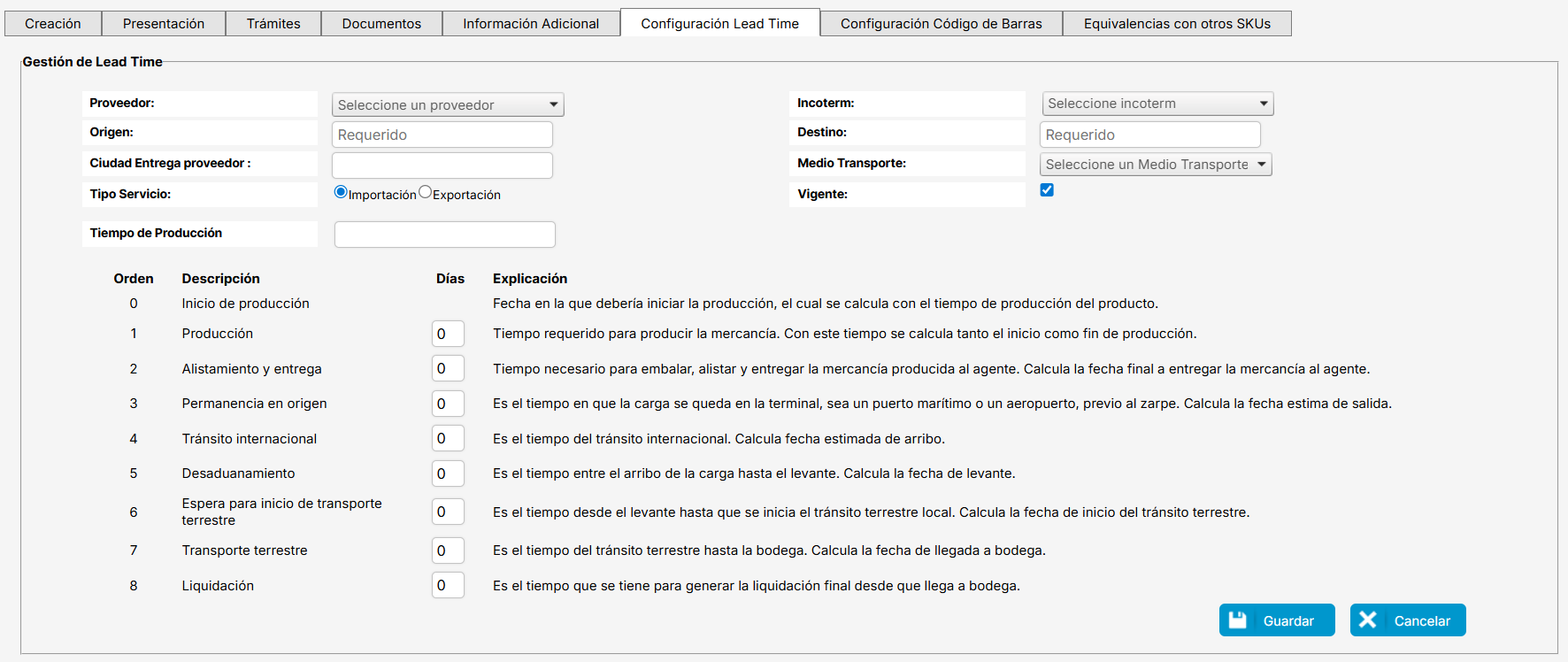Go to Configuración Código de Barras tab
The image size is (1568, 662).
pyautogui.click(x=941, y=24)
